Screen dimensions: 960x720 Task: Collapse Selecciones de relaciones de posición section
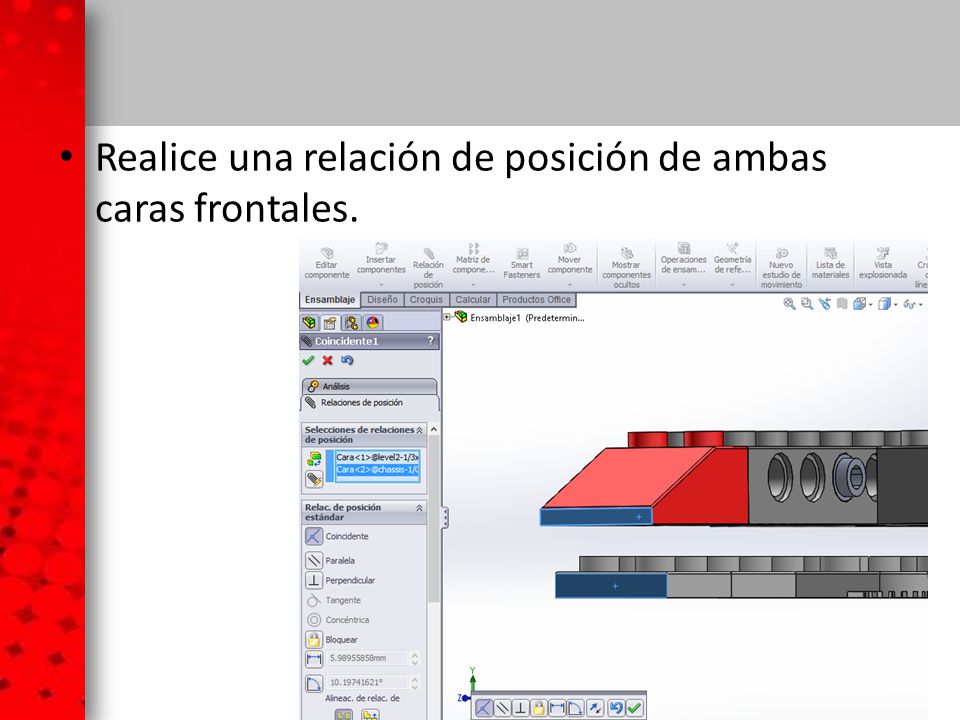419,430
